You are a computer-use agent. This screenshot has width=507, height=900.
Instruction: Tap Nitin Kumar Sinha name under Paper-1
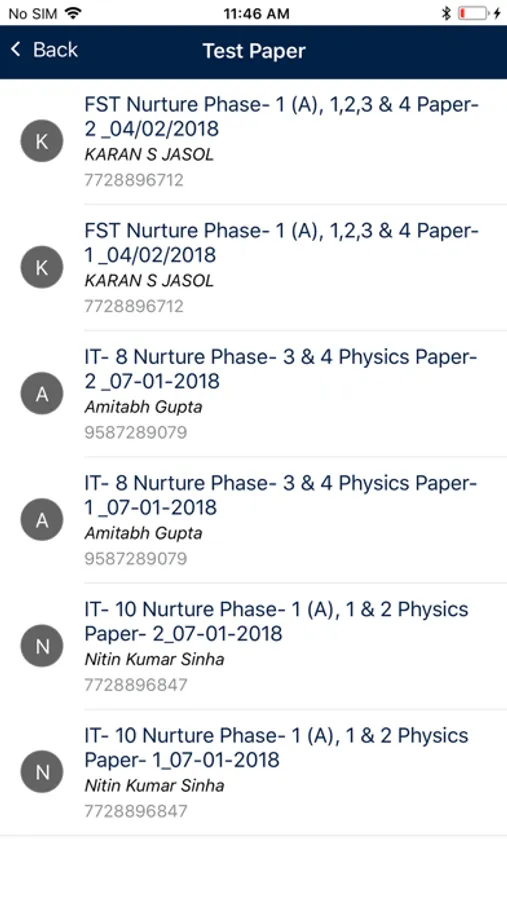tap(154, 785)
